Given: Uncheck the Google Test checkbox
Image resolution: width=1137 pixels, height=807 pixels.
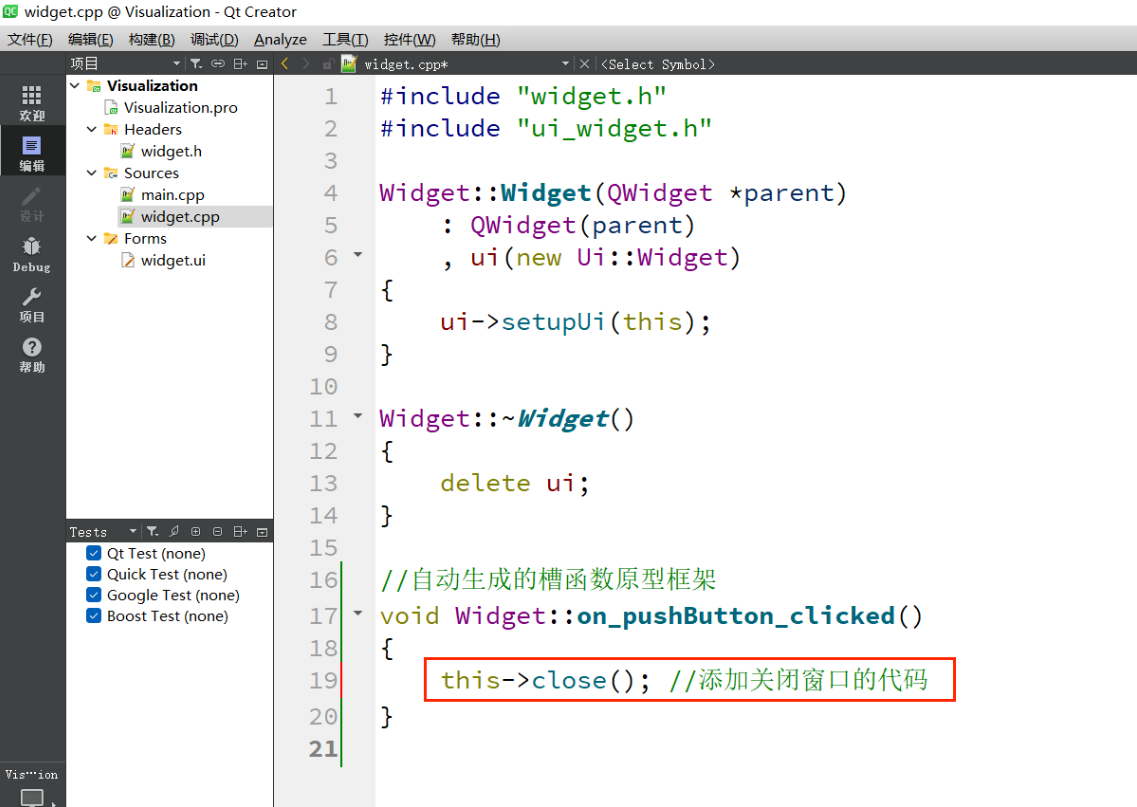Looking at the screenshot, I should pyautogui.click(x=94, y=595).
